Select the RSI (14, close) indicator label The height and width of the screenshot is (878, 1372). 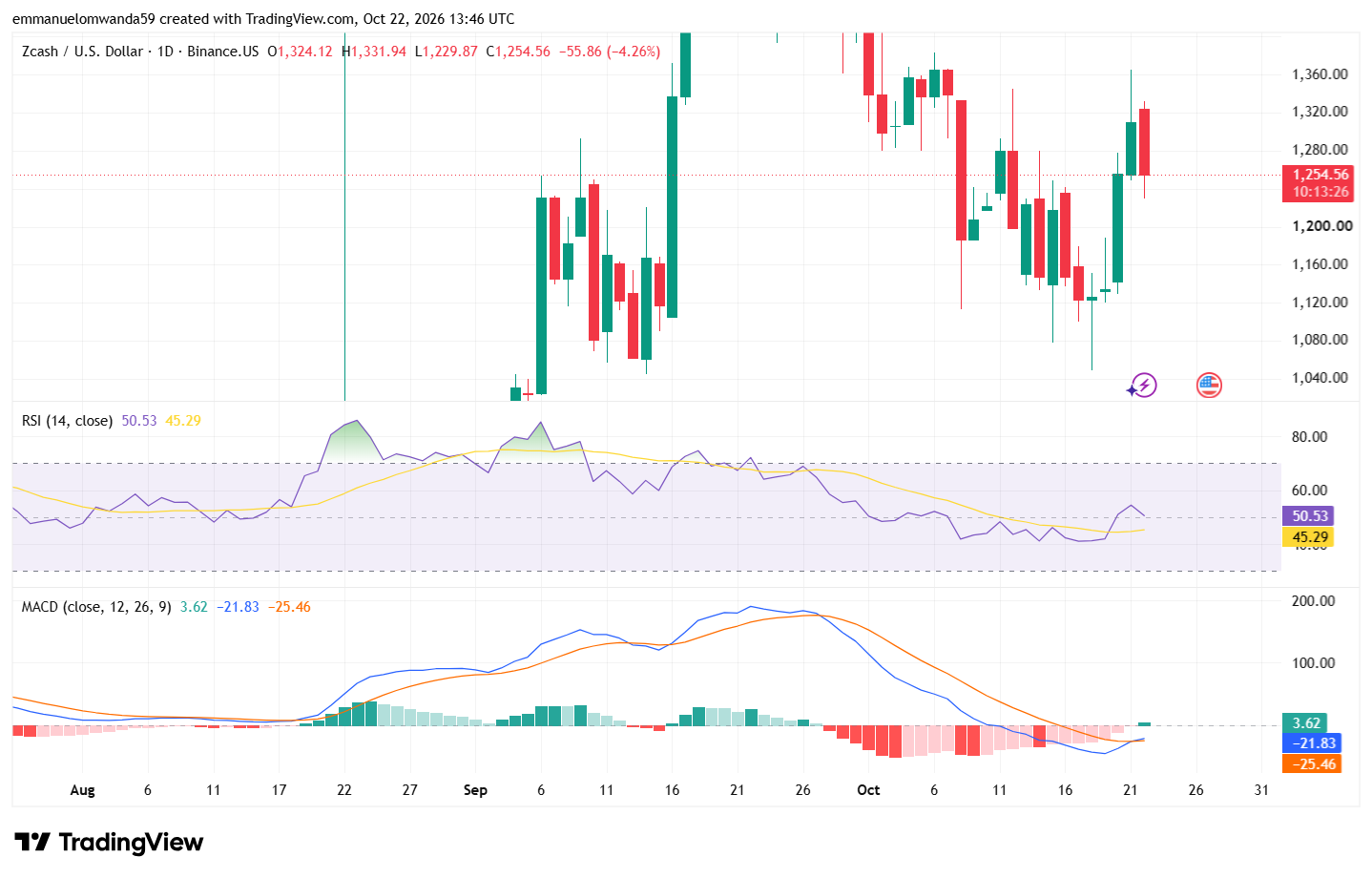tap(67, 421)
